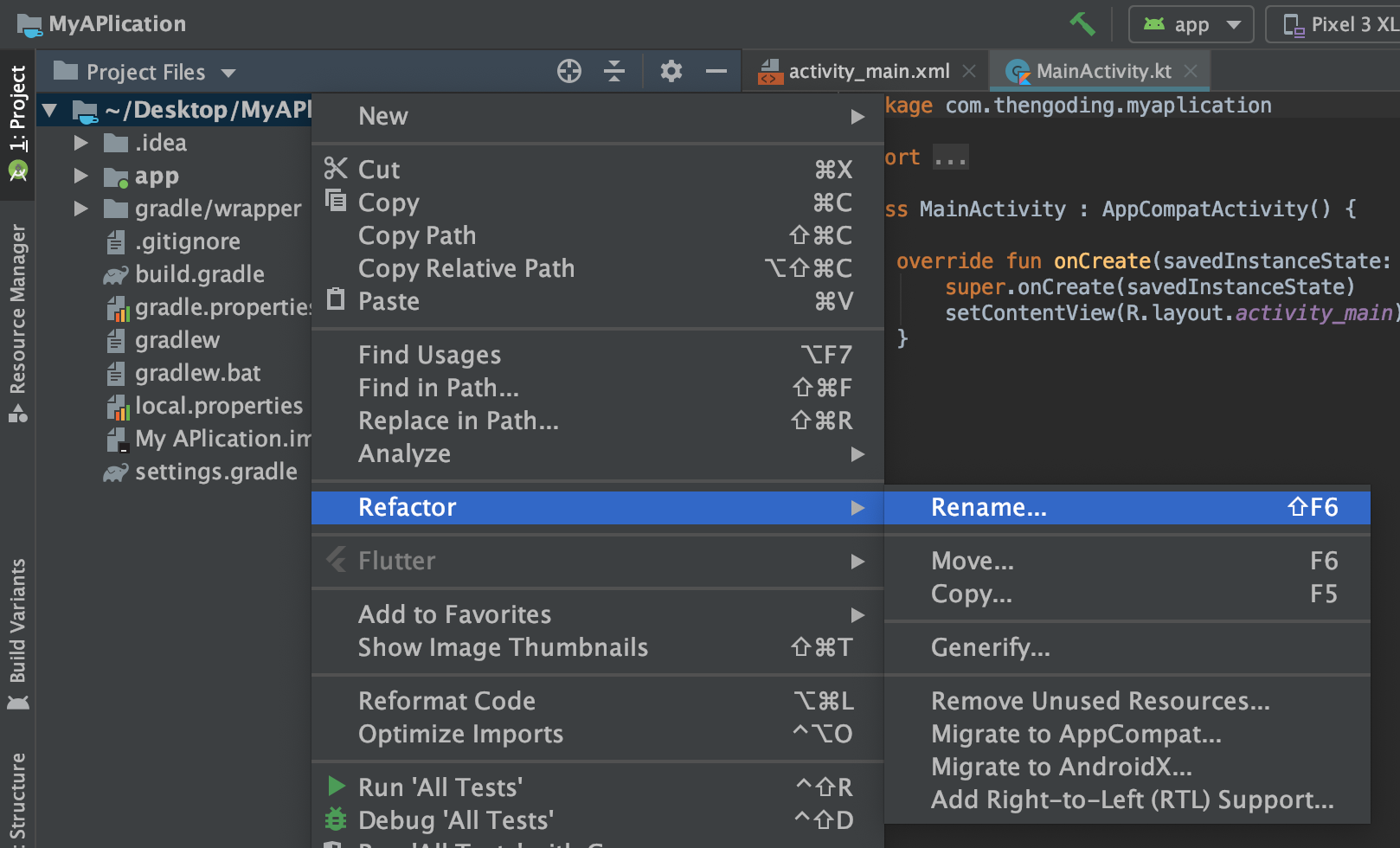This screenshot has width=1400, height=848.
Task: Open the New submenu
Action: pyautogui.click(x=597, y=116)
